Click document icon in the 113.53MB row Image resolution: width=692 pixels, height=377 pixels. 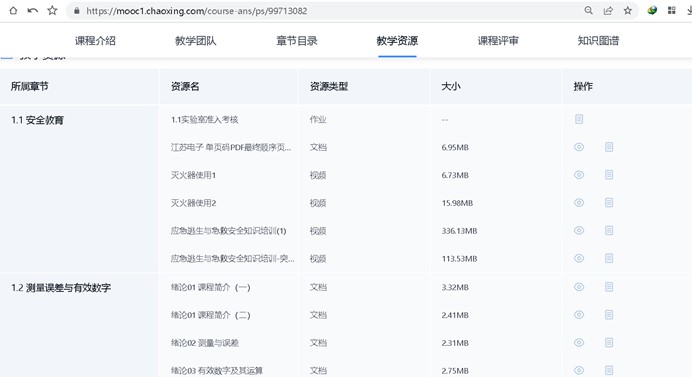pos(609,258)
